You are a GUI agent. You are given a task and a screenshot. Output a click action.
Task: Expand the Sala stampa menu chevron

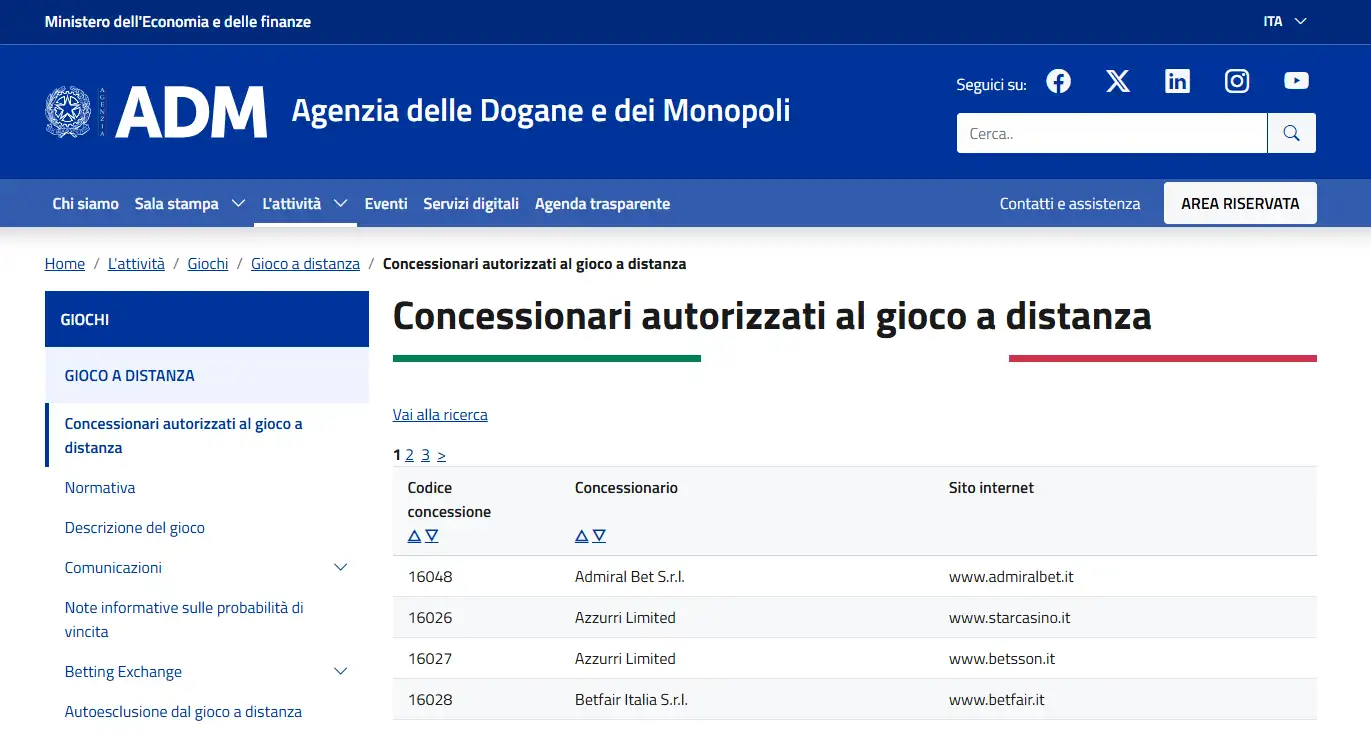coord(238,203)
